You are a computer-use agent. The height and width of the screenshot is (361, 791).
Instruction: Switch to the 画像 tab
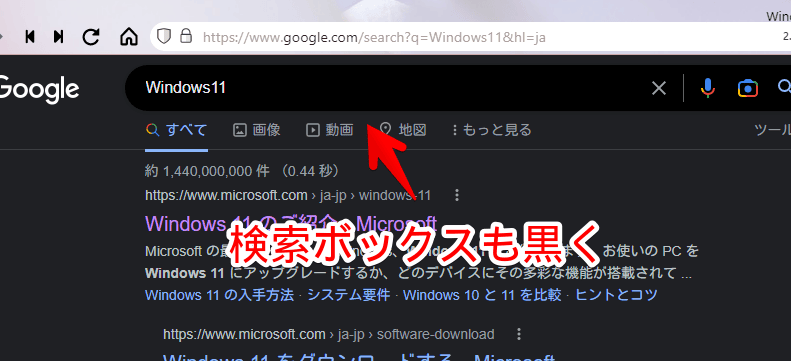(x=257, y=131)
